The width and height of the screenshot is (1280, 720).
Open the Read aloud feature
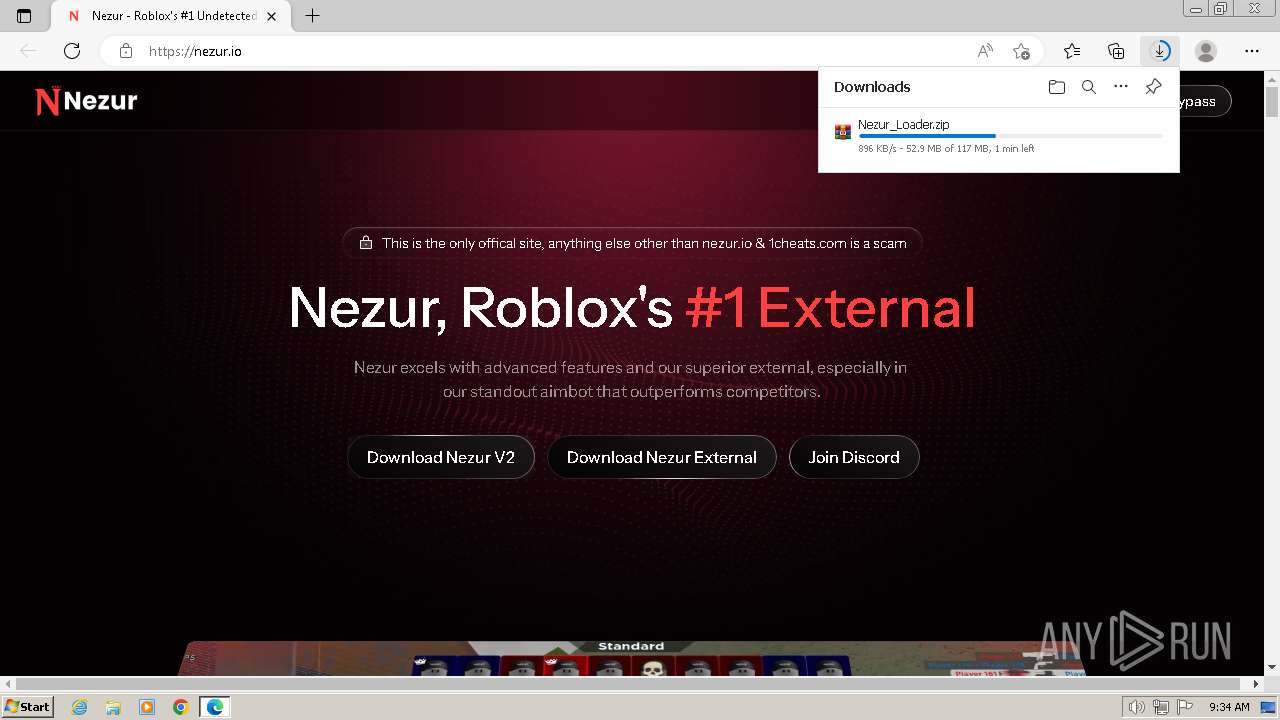985,51
